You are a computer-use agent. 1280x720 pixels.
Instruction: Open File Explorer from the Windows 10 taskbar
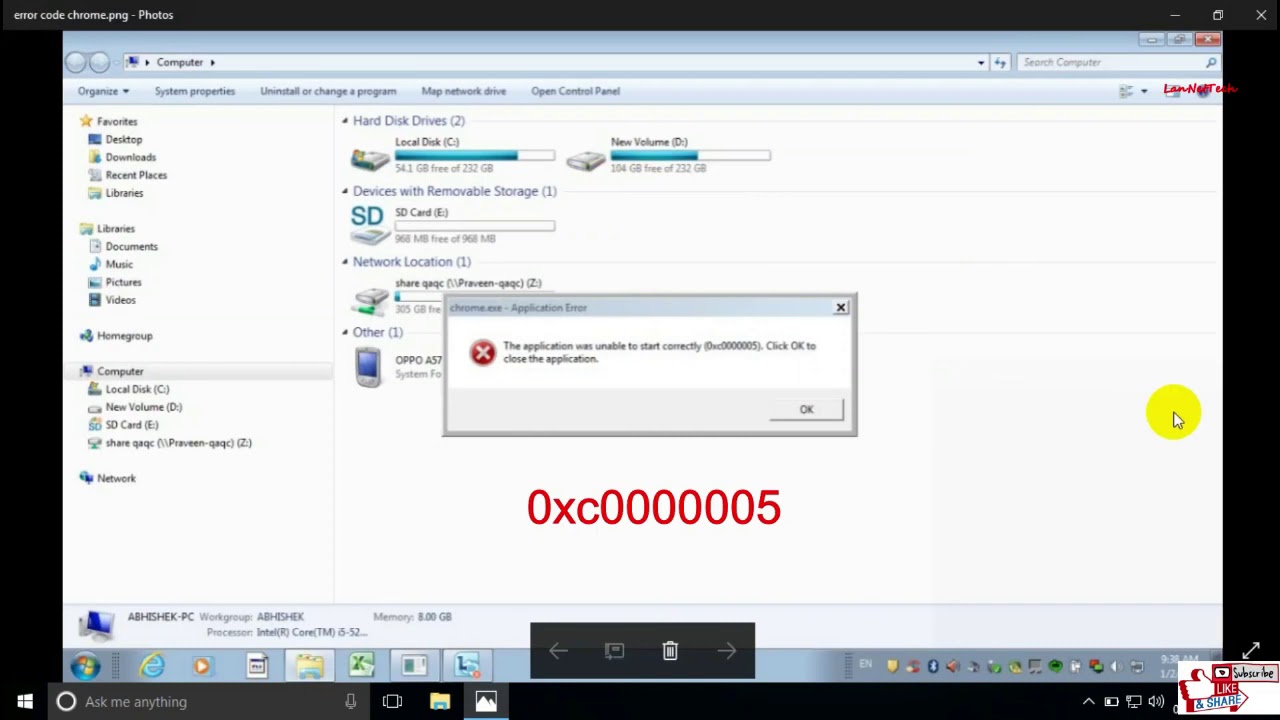[440, 702]
